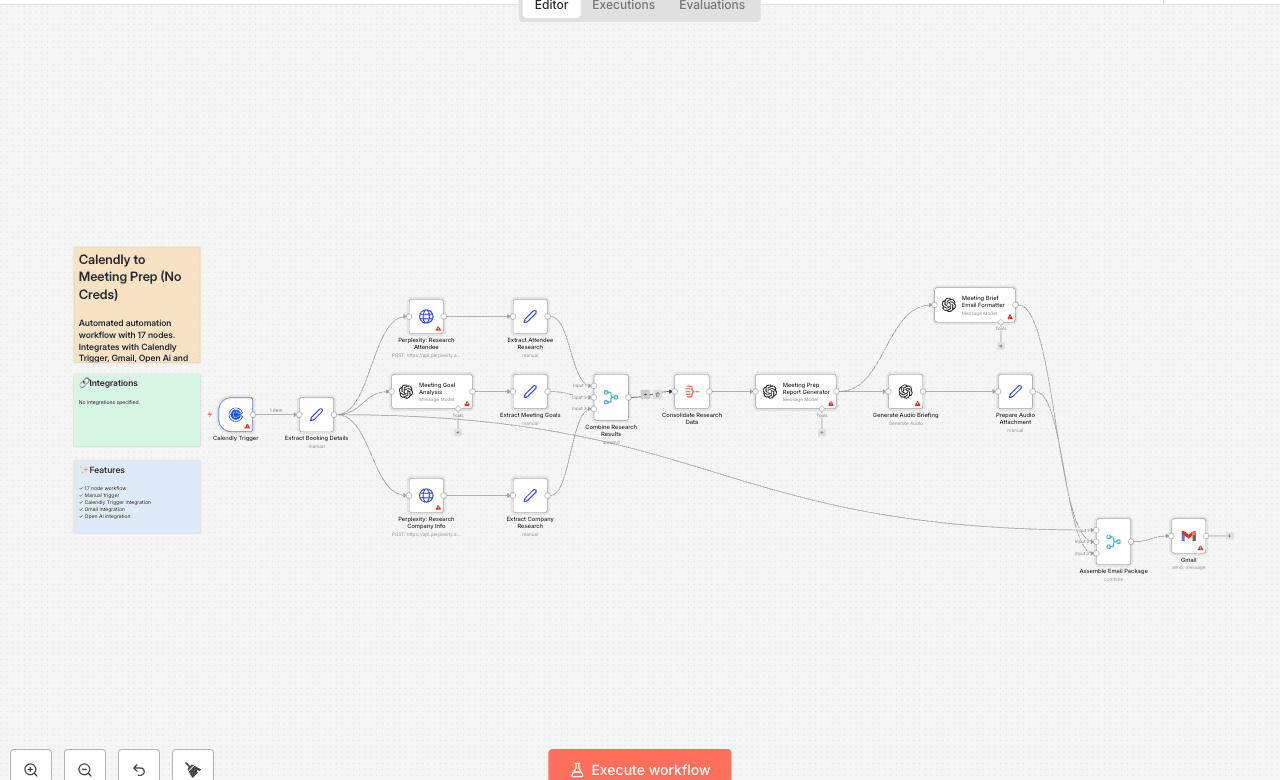
Task: Select the Perplexity: Research Attendee globe icon
Action: click(x=426, y=315)
